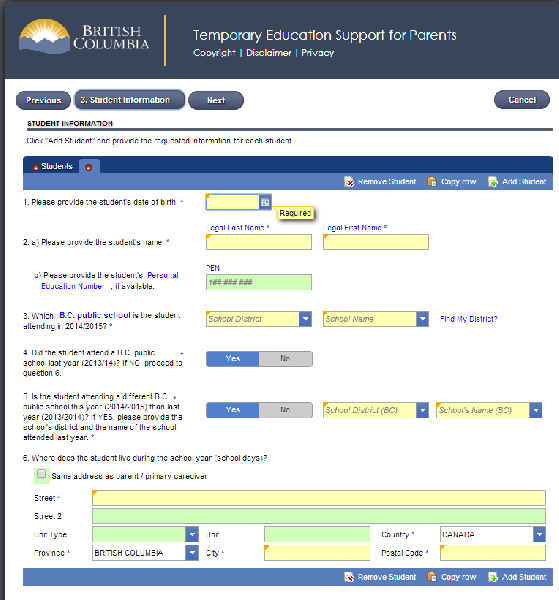Image resolution: width=559 pixels, height=600 pixels.
Task: Open the Find My District link
Action: (469, 319)
